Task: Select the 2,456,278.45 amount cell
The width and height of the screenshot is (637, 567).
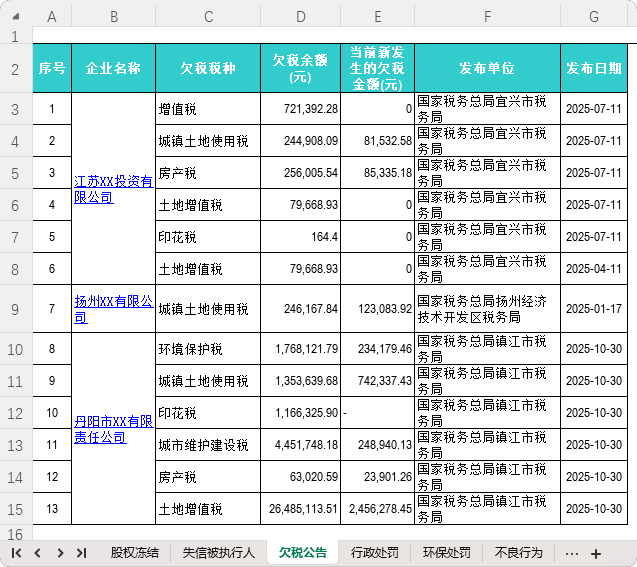Action: coord(377,509)
